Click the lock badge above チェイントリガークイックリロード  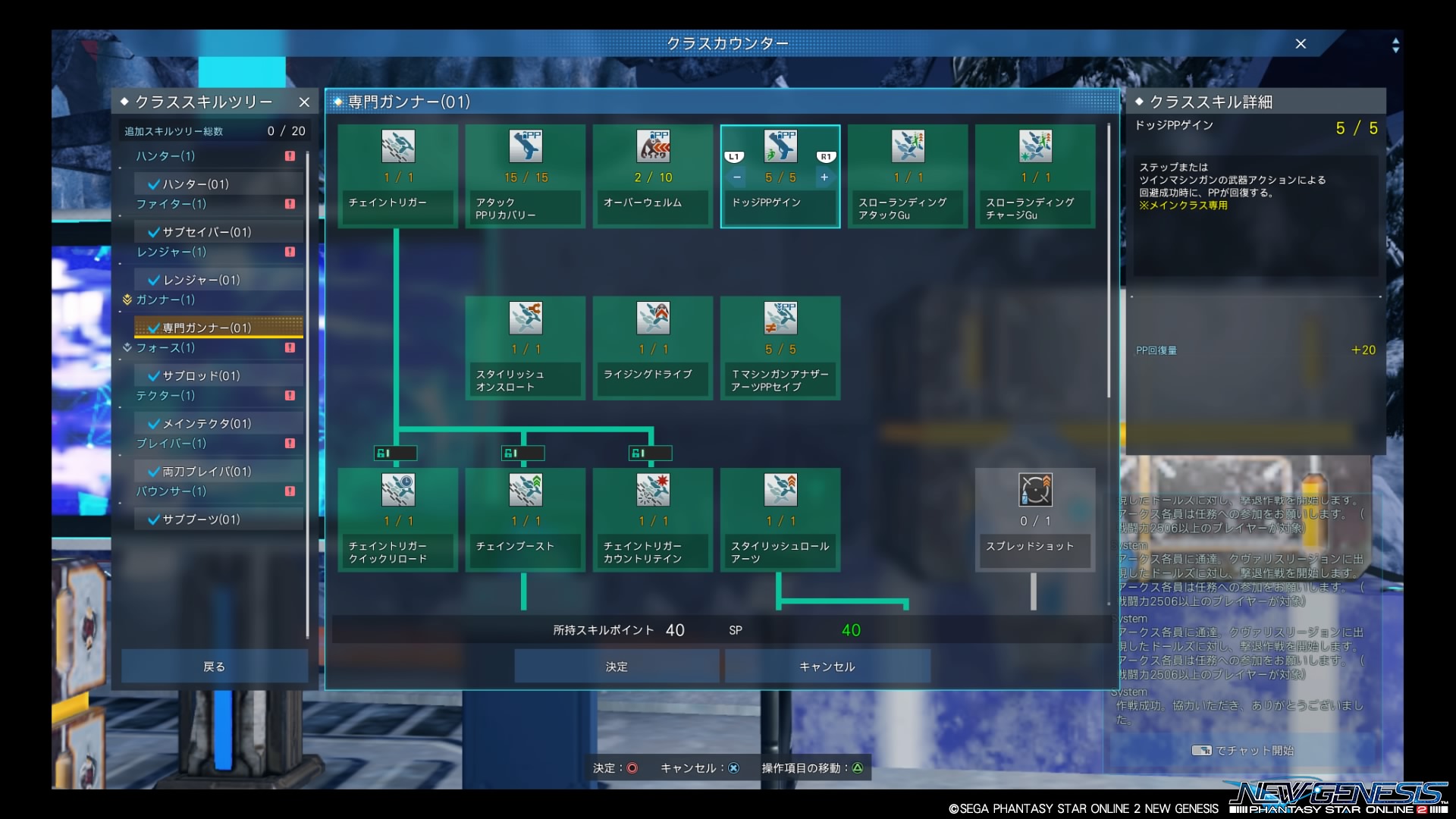click(395, 453)
